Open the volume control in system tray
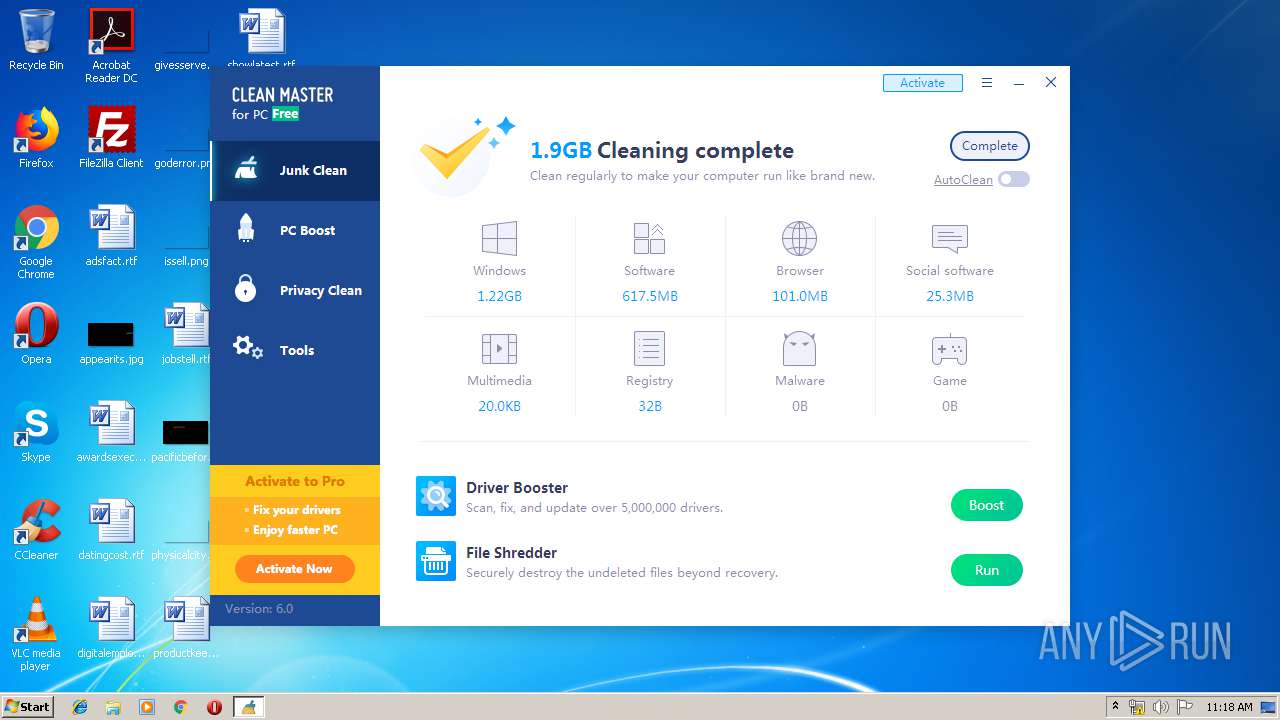 pyautogui.click(x=1160, y=707)
